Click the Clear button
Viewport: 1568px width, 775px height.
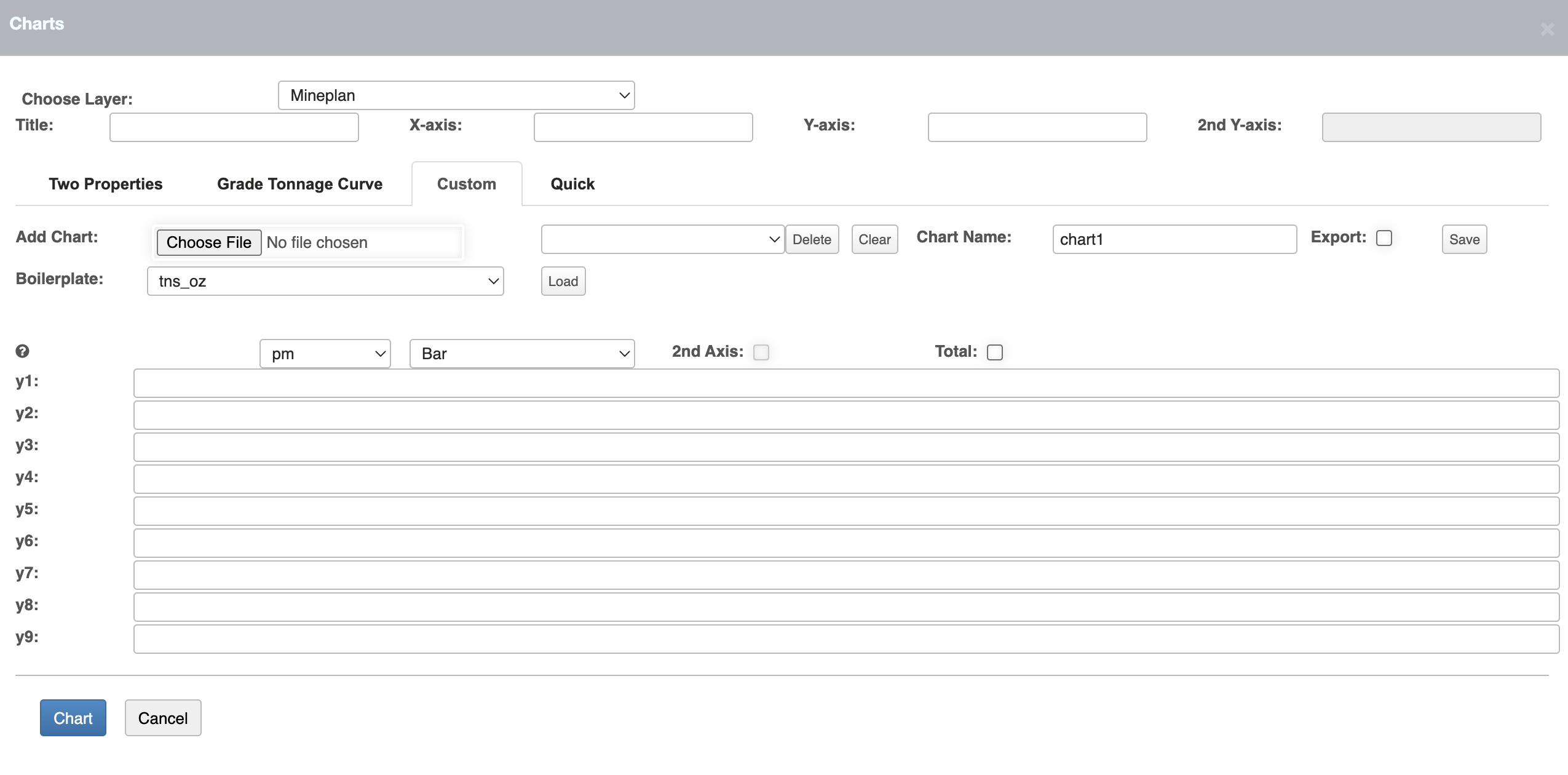point(874,239)
